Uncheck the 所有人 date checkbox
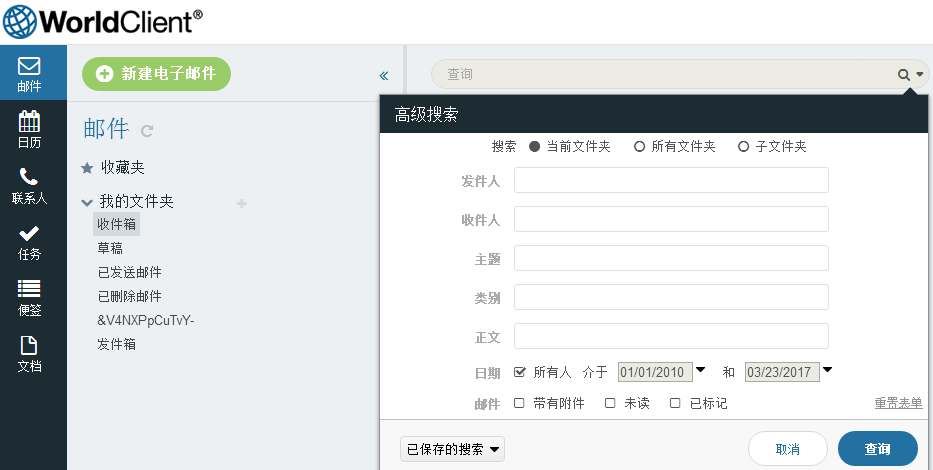The width and height of the screenshot is (933, 470). 520,372
